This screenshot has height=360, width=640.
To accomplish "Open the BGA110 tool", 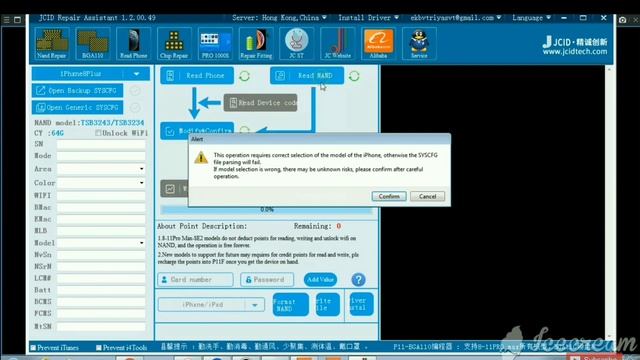I will pyautogui.click(x=93, y=44).
